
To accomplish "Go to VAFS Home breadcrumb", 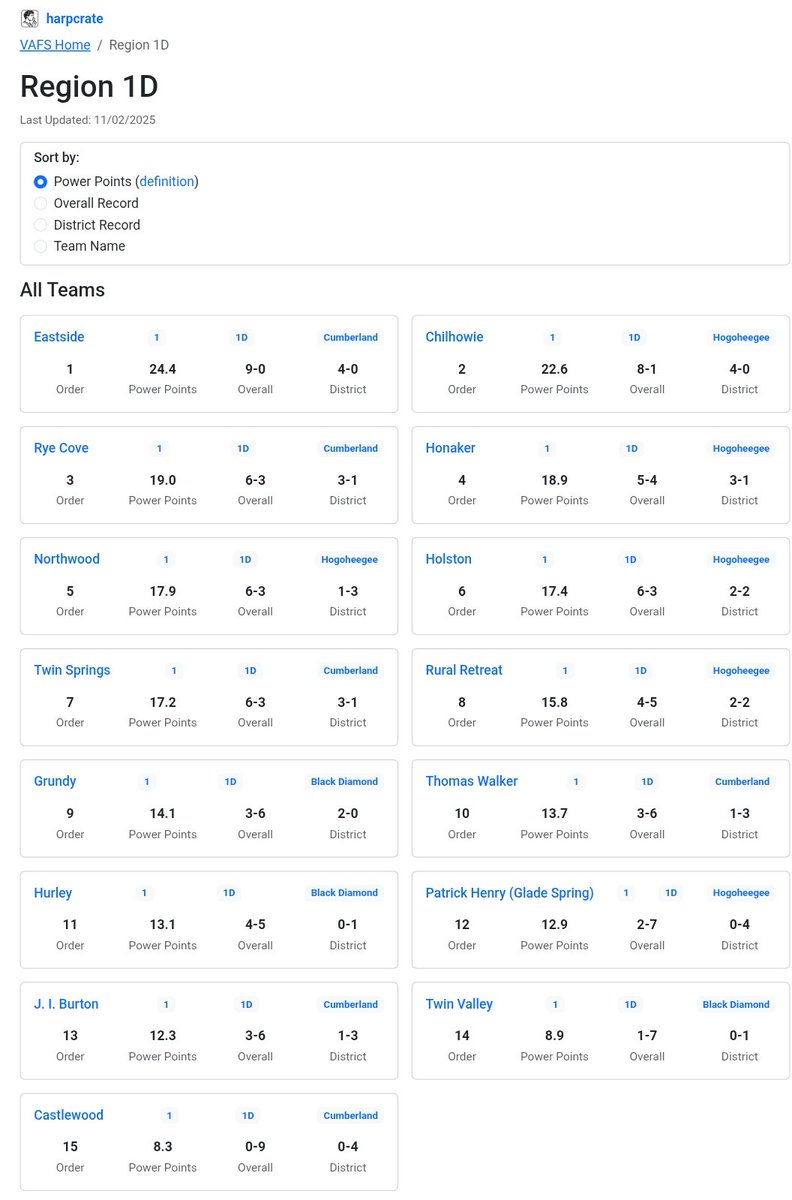I will coord(55,45).
